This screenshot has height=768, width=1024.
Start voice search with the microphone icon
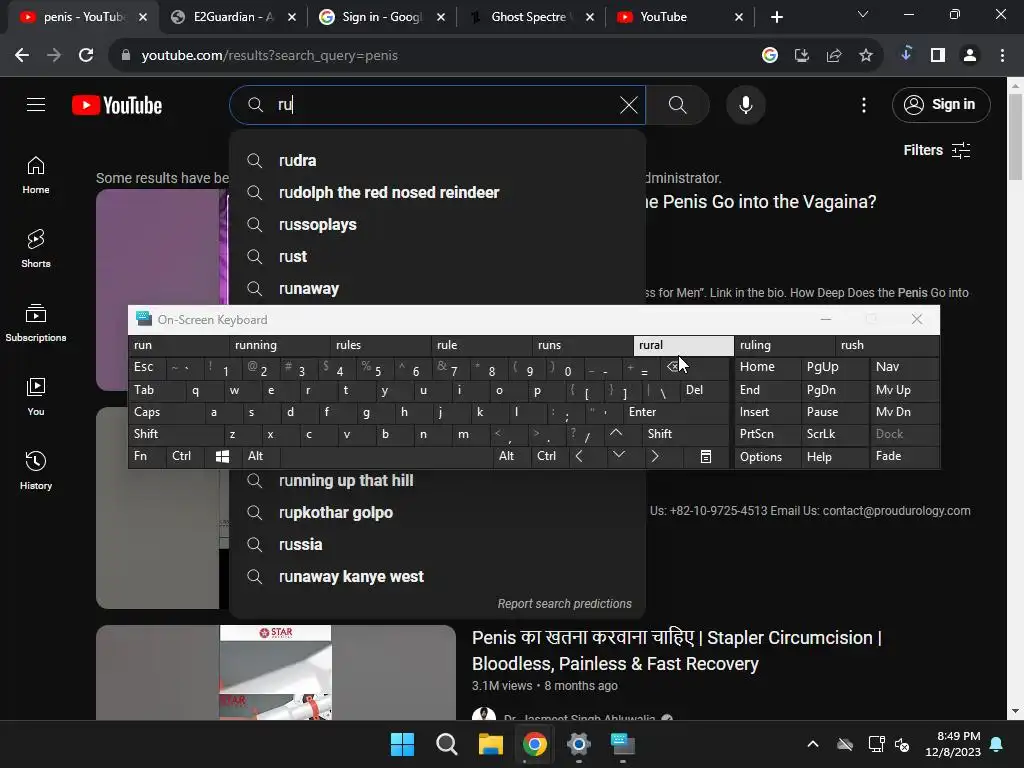click(745, 105)
